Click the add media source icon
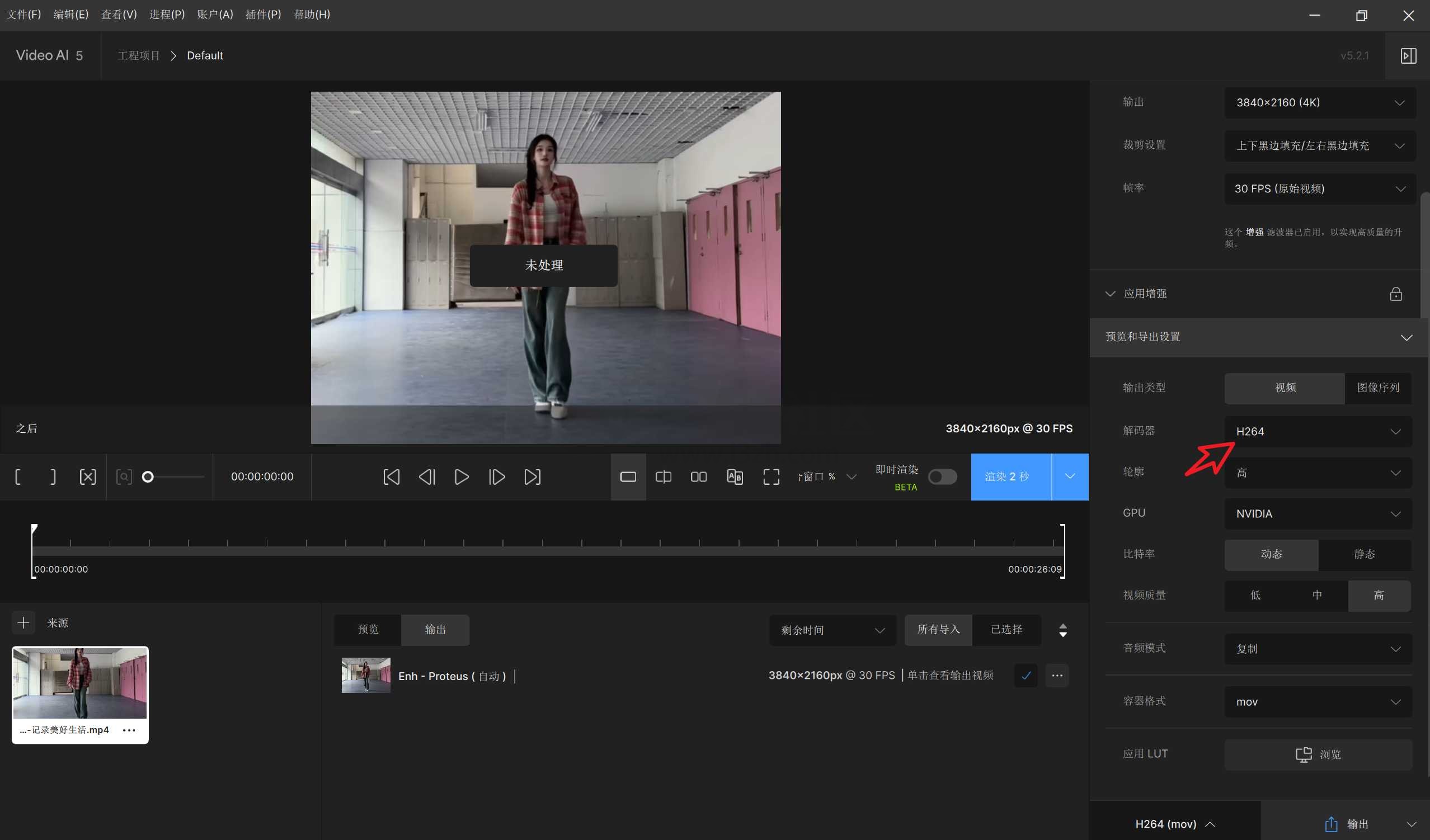The width and height of the screenshot is (1430, 840). (22, 622)
